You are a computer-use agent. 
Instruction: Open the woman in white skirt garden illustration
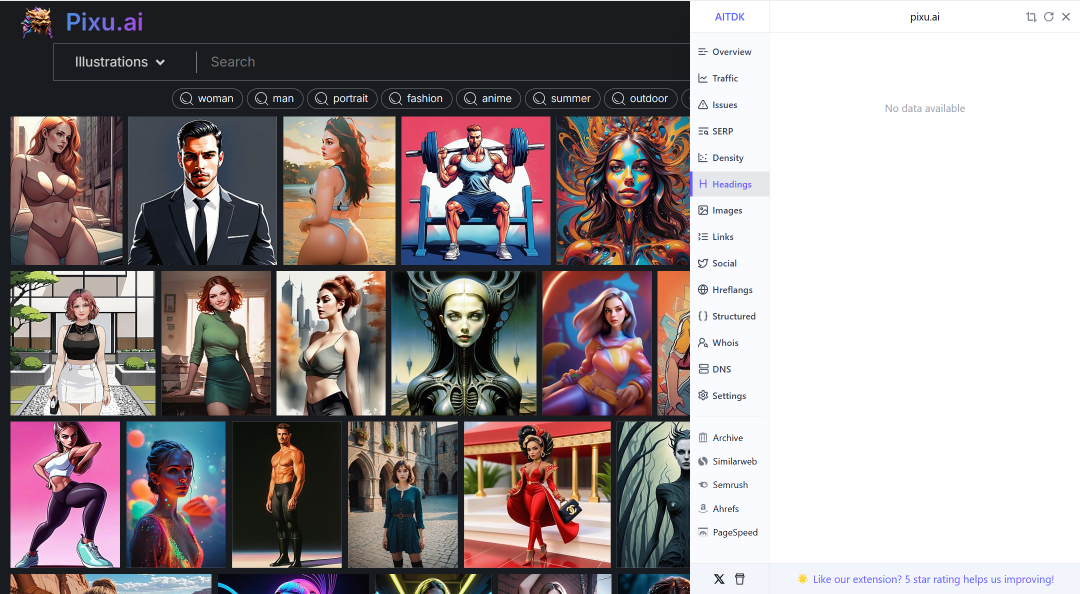pyautogui.click(x=83, y=343)
